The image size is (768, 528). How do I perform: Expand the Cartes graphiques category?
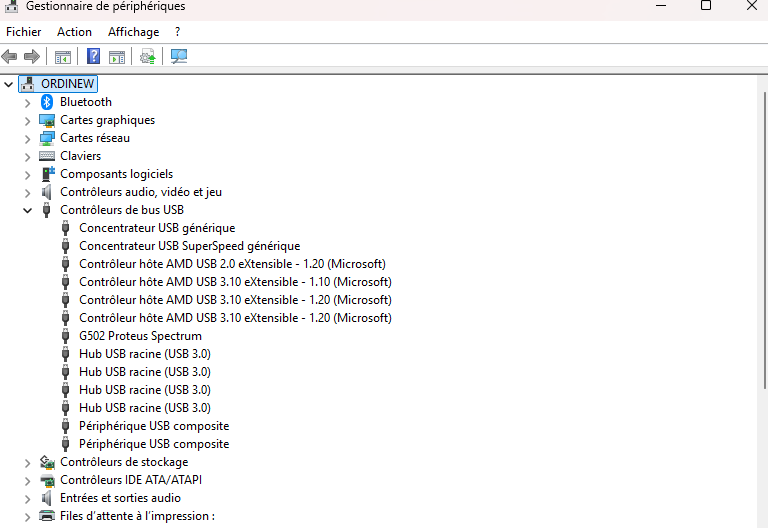27,121
